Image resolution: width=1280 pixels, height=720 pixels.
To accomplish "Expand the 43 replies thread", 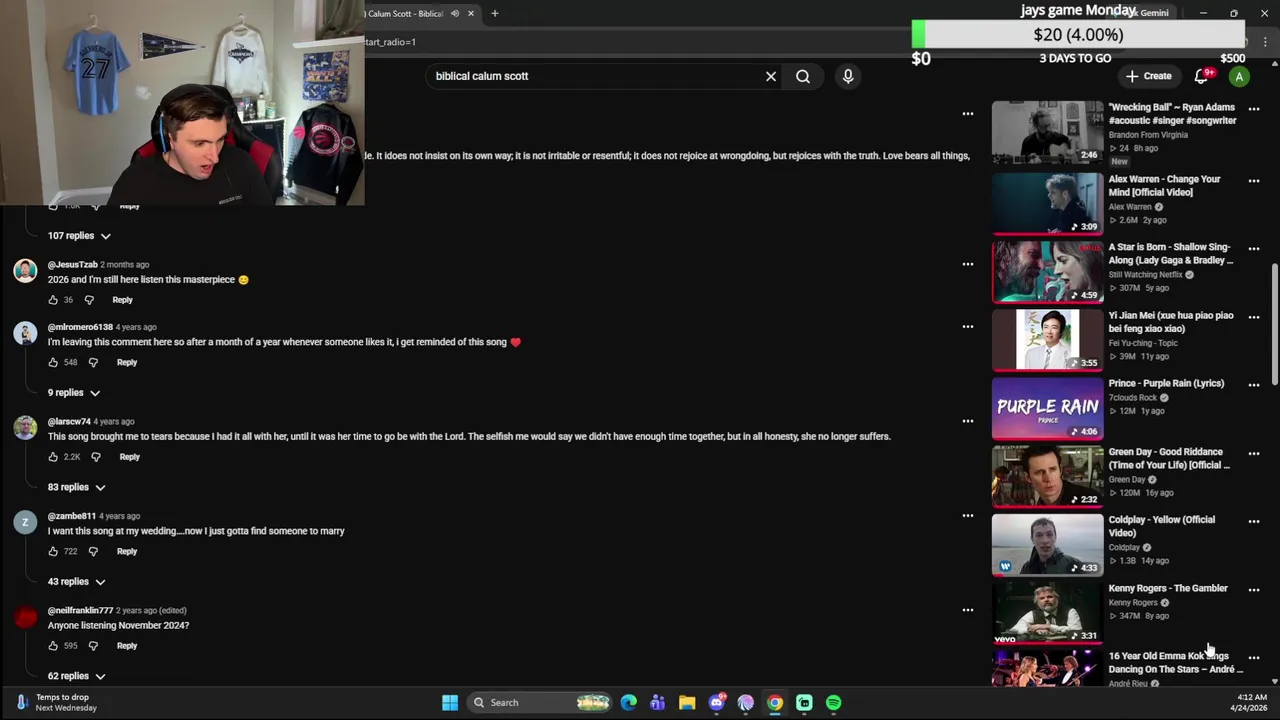I will pyautogui.click(x=77, y=581).
